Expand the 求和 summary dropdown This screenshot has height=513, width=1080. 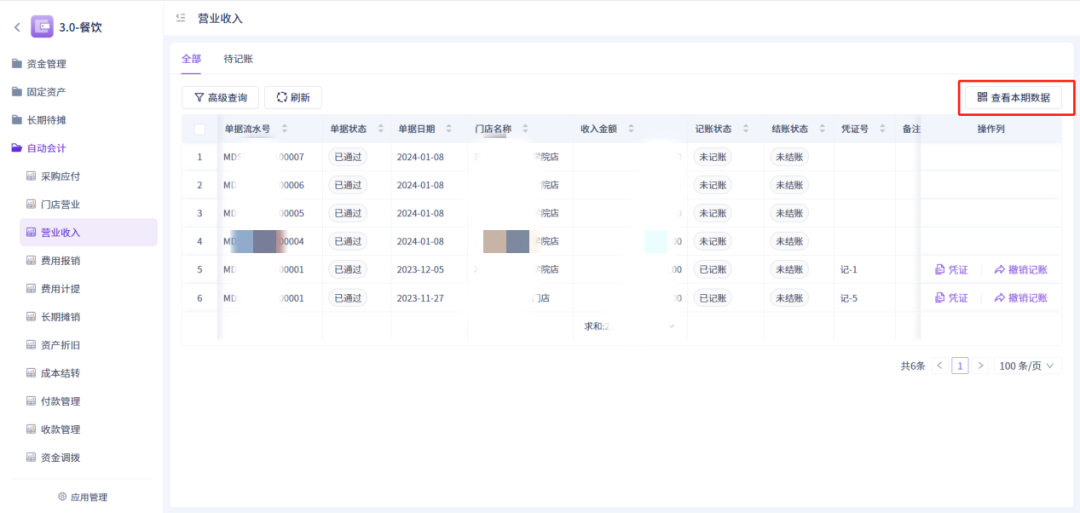pos(672,326)
